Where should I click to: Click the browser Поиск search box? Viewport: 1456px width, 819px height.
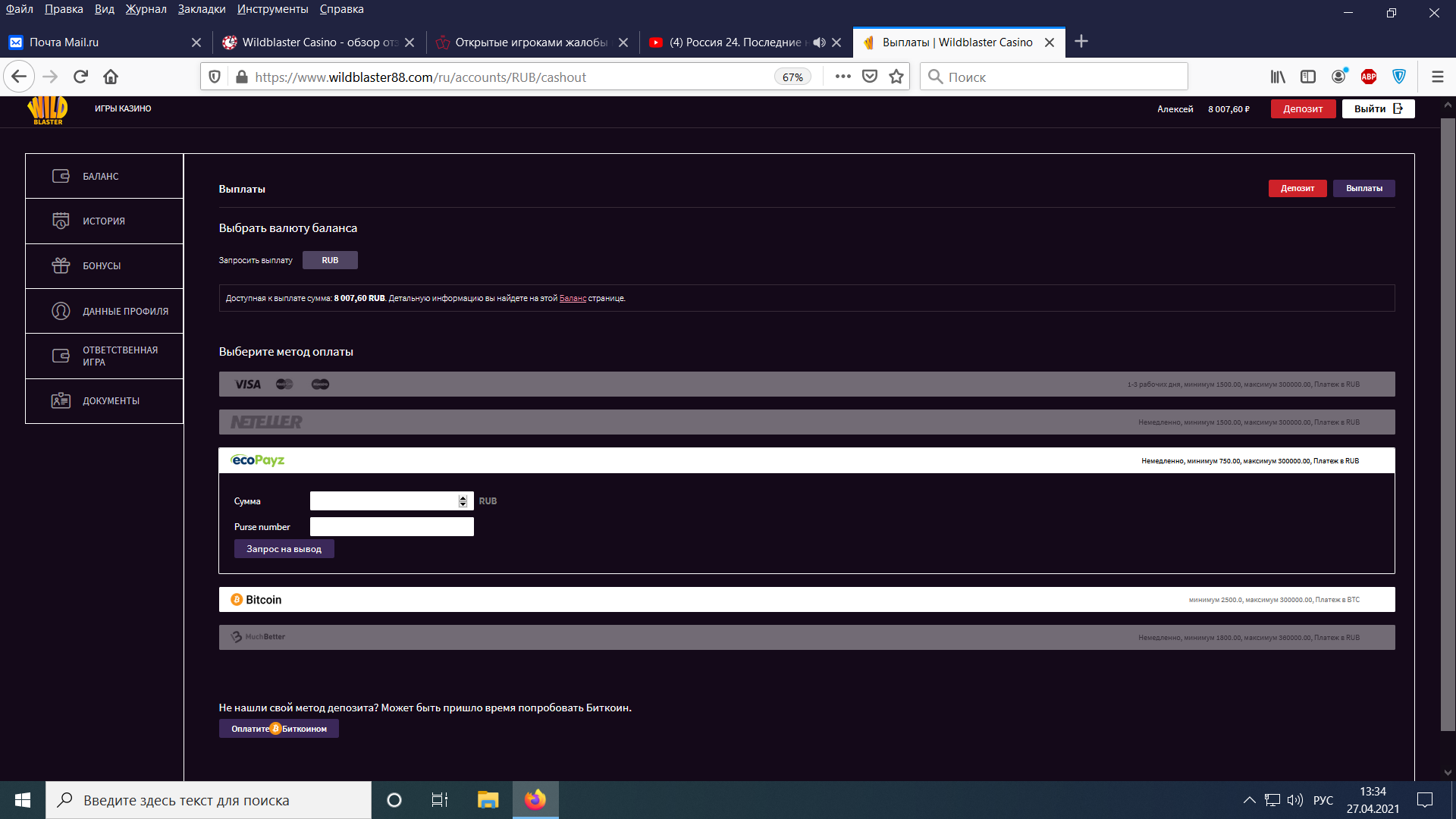1054,77
